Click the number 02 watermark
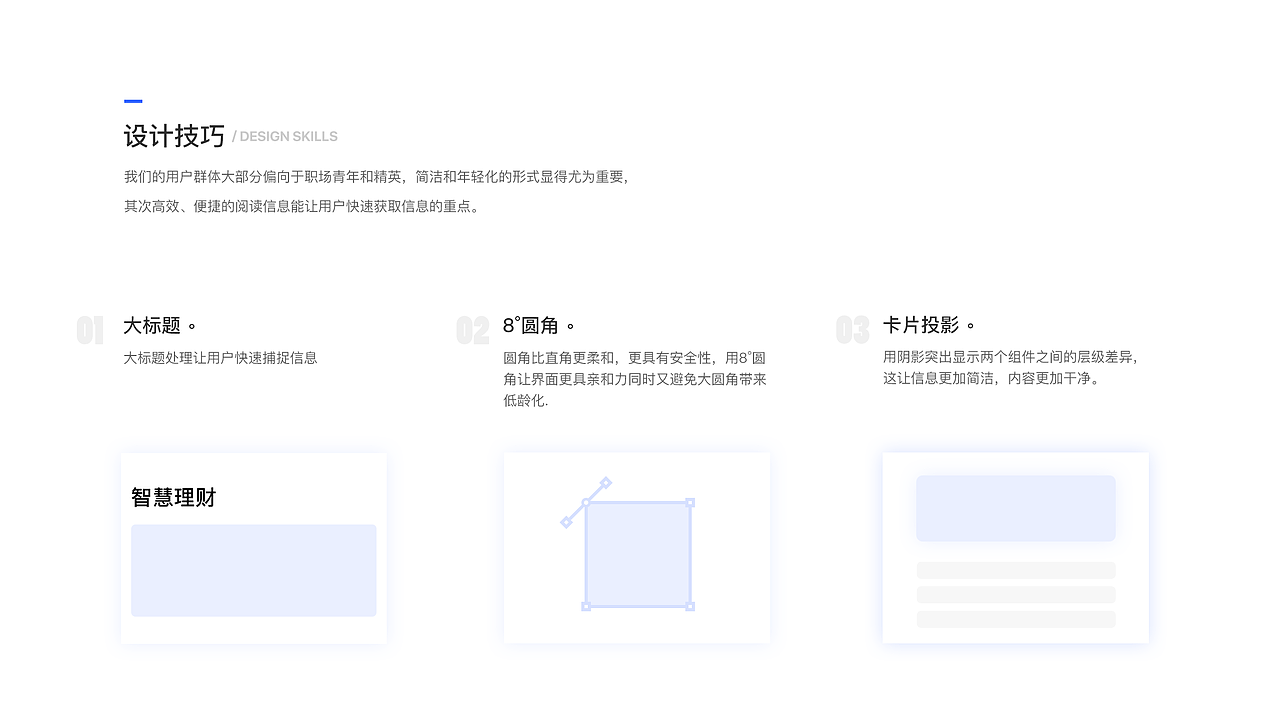Screen dimensions: 1280x719 [x=471, y=330]
